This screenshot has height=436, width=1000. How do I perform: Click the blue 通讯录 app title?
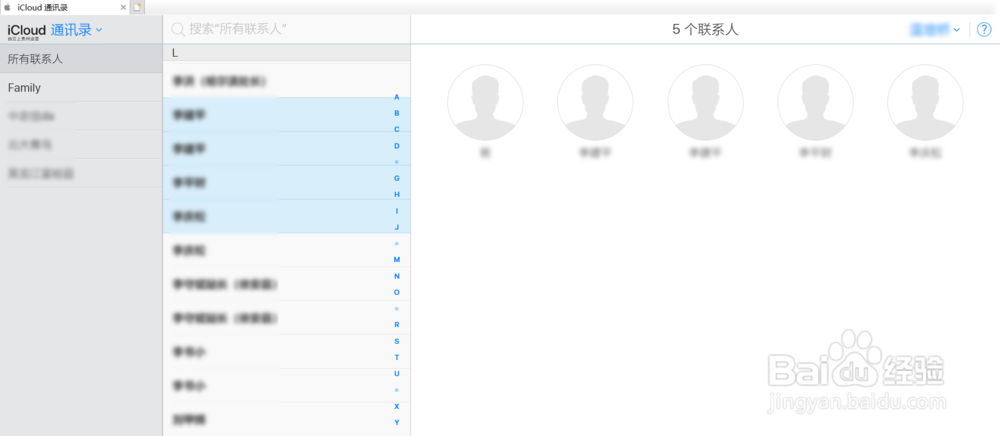tap(71, 30)
